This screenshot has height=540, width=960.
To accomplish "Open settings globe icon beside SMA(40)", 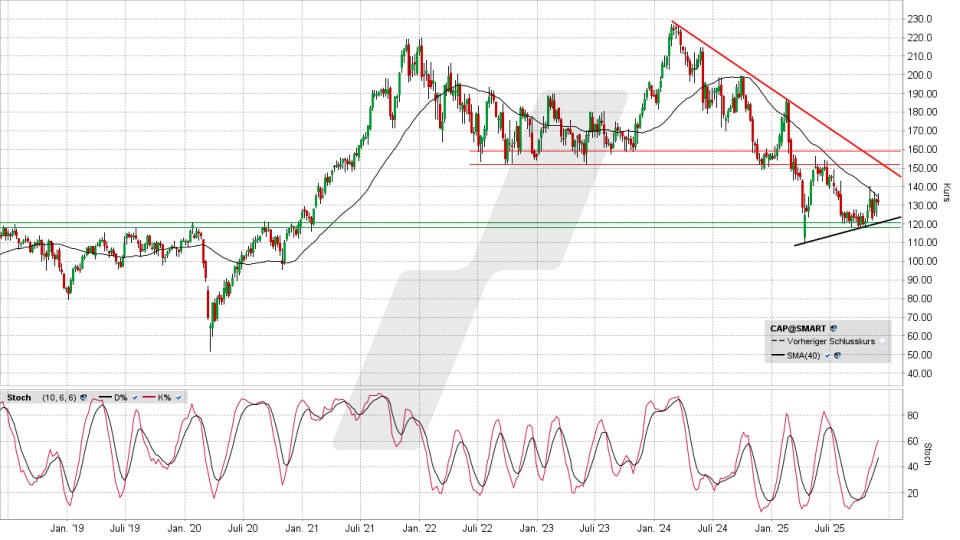I will pos(835,355).
